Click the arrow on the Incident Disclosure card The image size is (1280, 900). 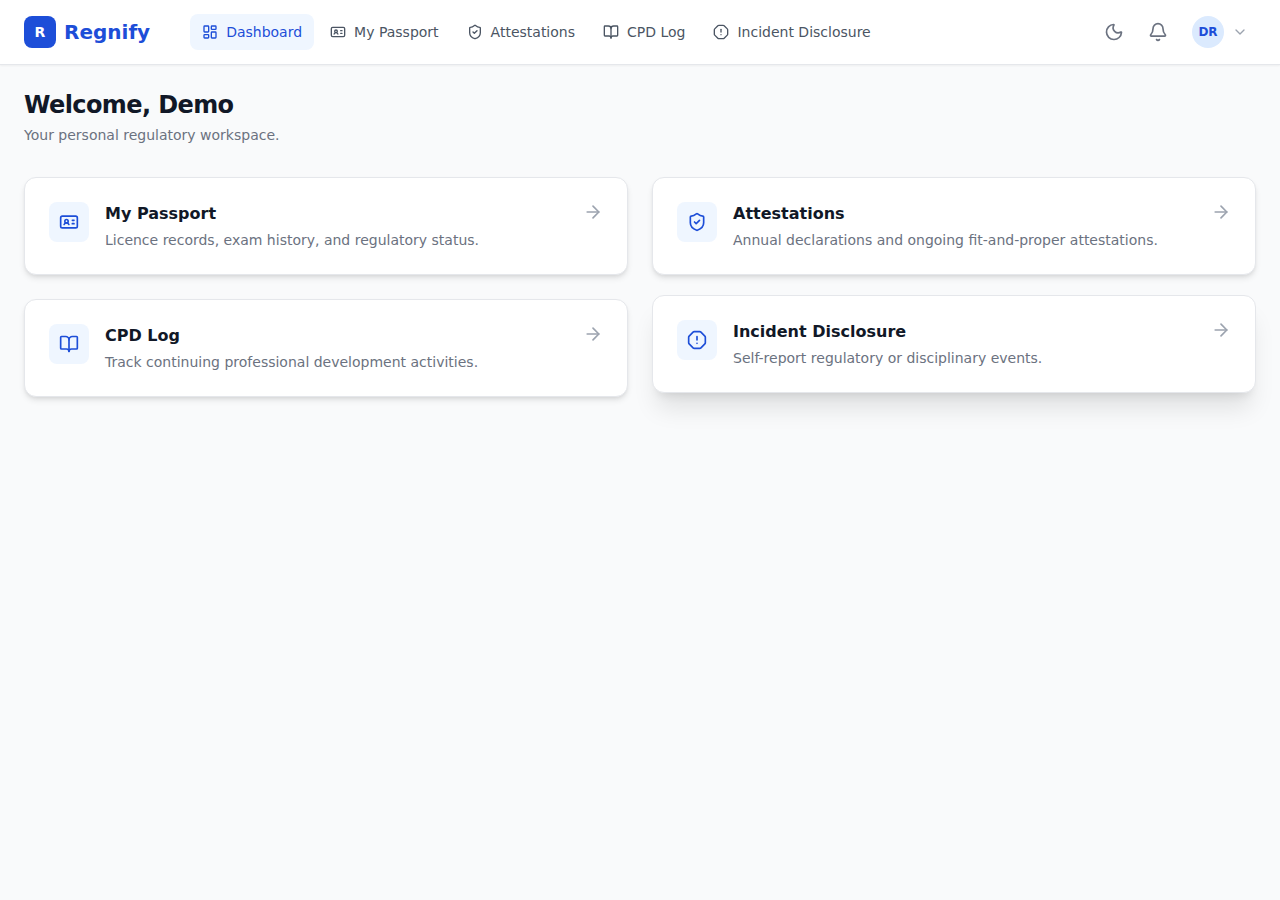point(1221,330)
